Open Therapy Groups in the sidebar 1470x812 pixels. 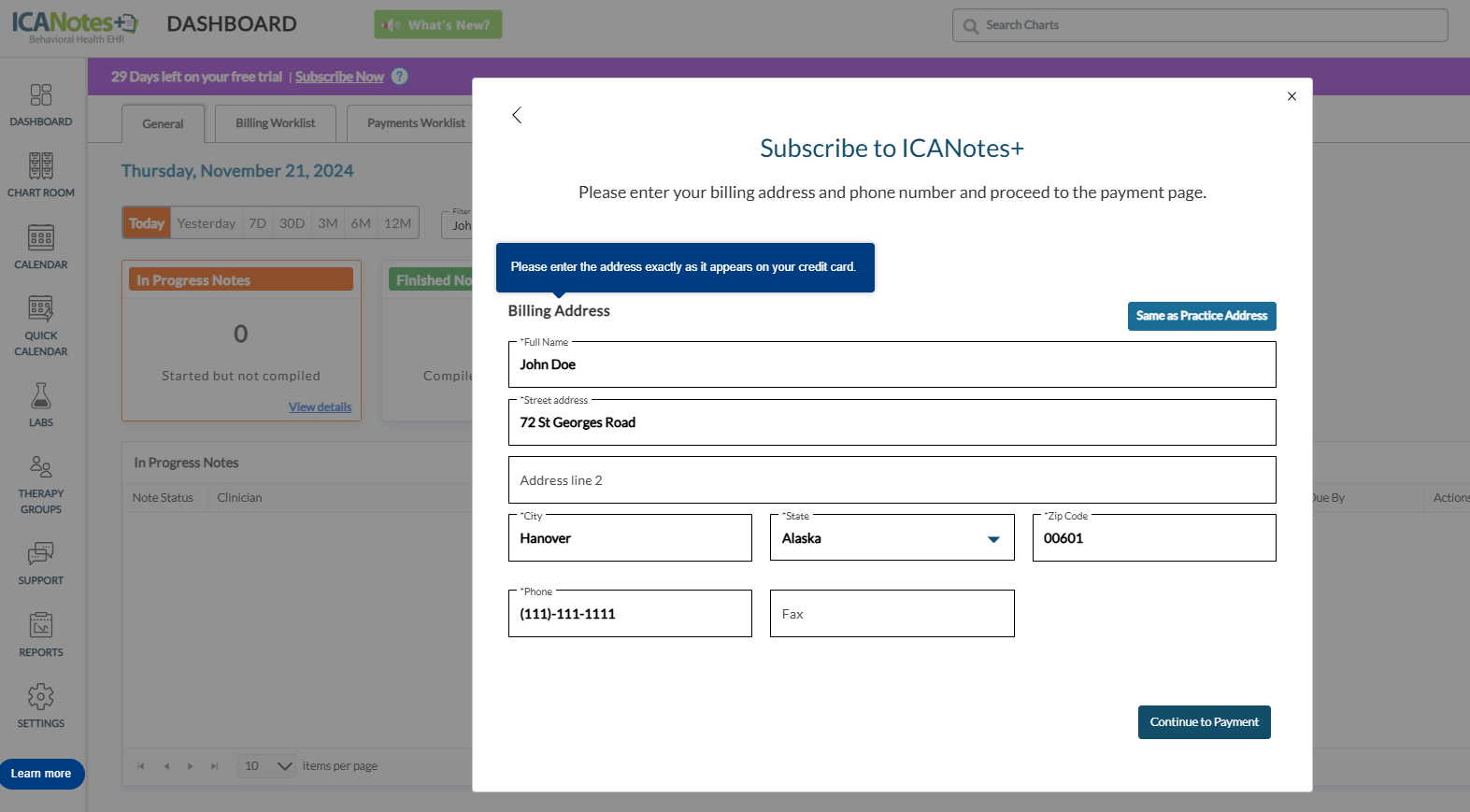pyautogui.click(x=41, y=466)
